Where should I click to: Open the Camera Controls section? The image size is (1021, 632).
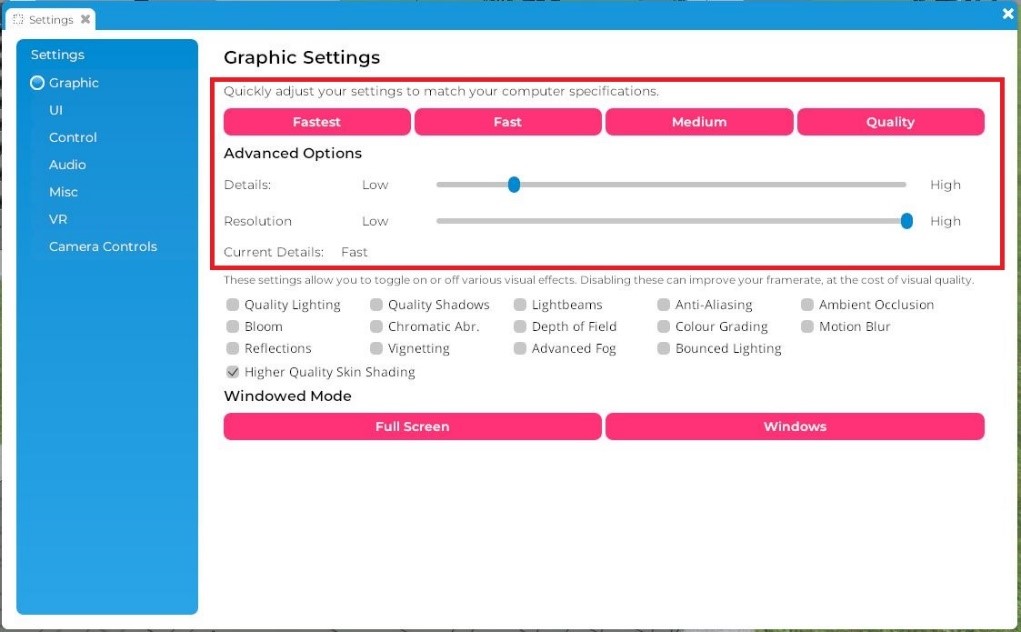103,247
